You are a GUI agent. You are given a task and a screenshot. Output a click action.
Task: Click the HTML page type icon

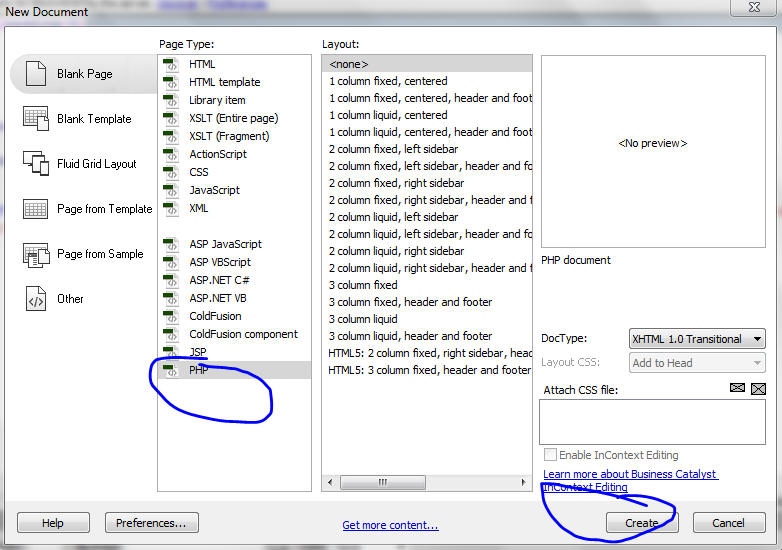[171, 65]
